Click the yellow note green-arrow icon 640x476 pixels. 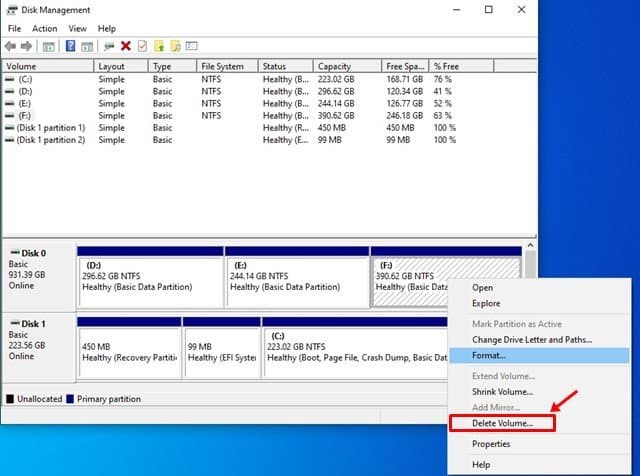click(159, 46)
